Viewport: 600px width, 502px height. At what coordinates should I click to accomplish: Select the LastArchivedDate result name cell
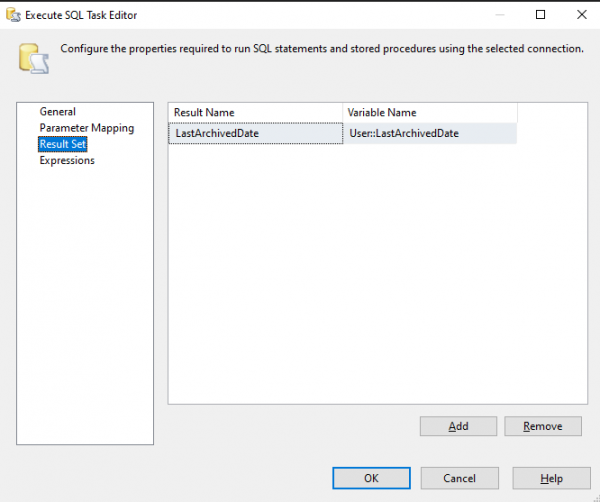point(256,133)
